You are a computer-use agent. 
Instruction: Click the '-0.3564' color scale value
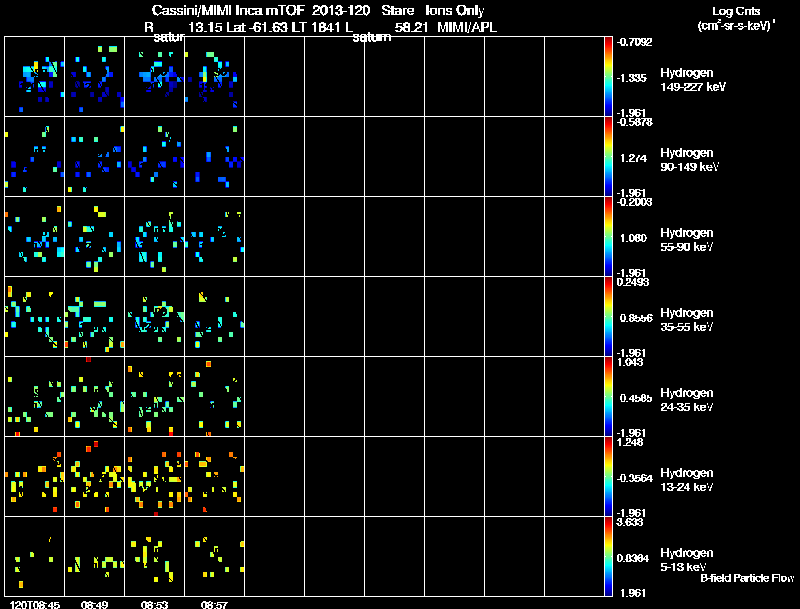634,478
